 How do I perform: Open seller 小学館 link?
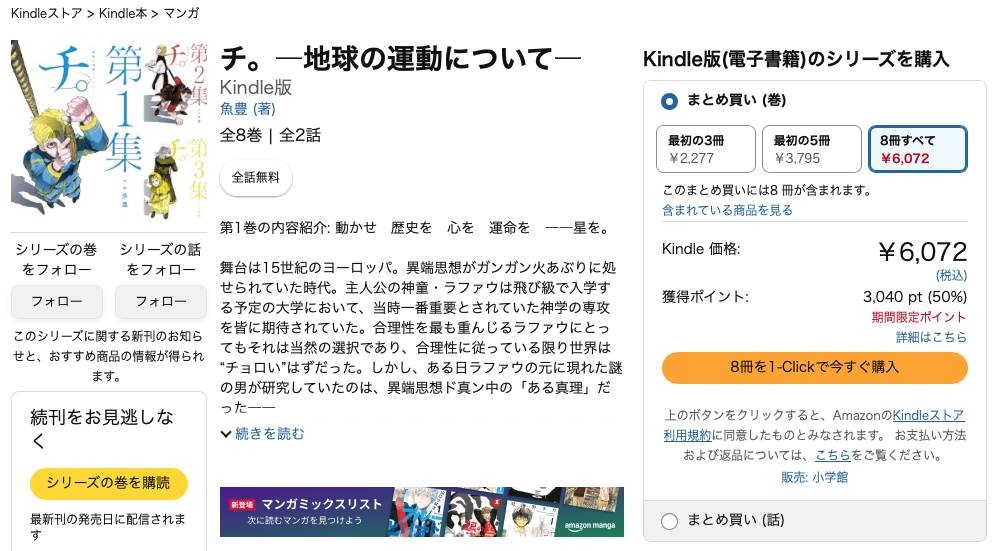point(814,477)
